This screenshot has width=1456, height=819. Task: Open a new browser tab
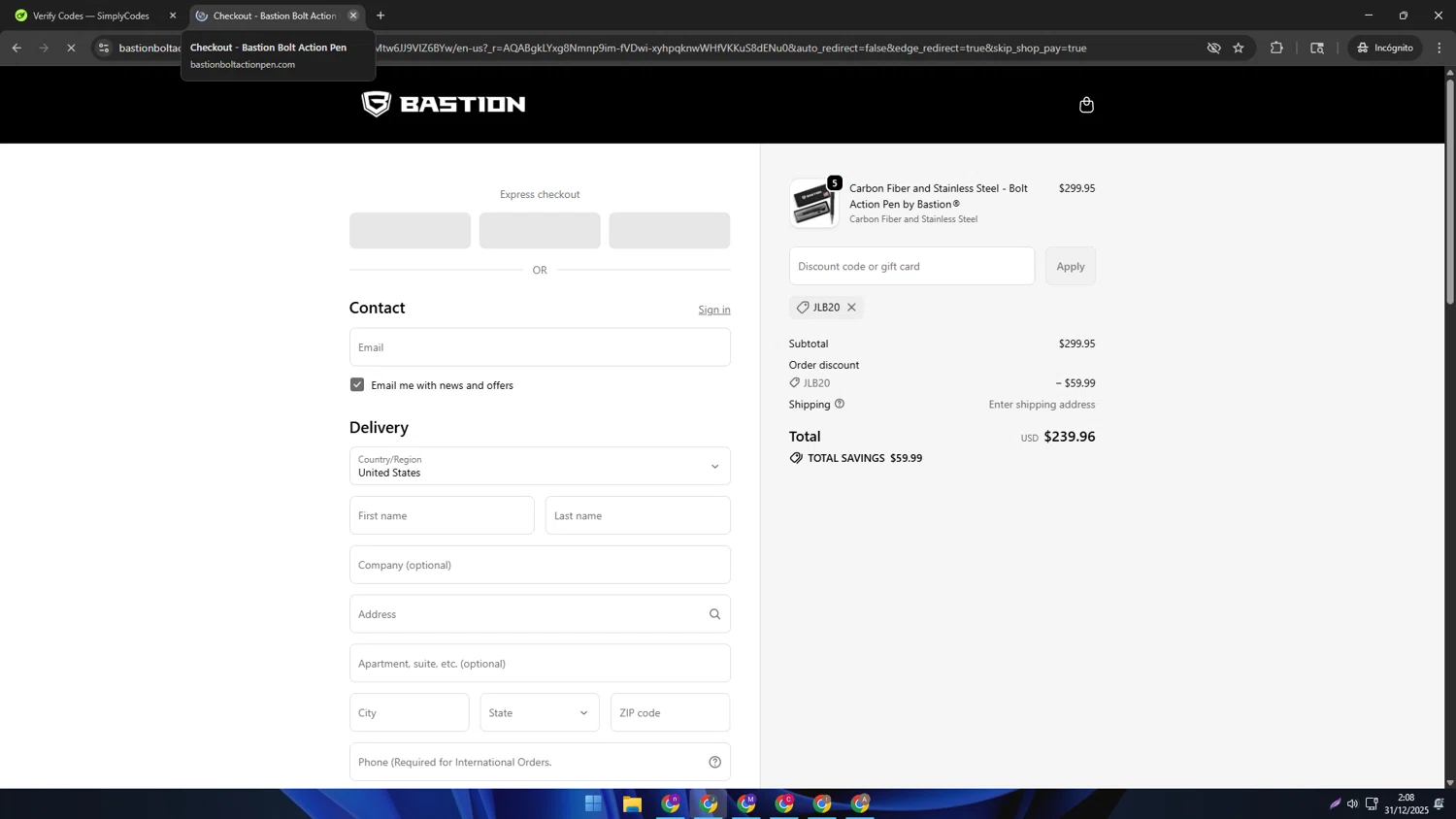pyautogui.click(x=381, y=16)
